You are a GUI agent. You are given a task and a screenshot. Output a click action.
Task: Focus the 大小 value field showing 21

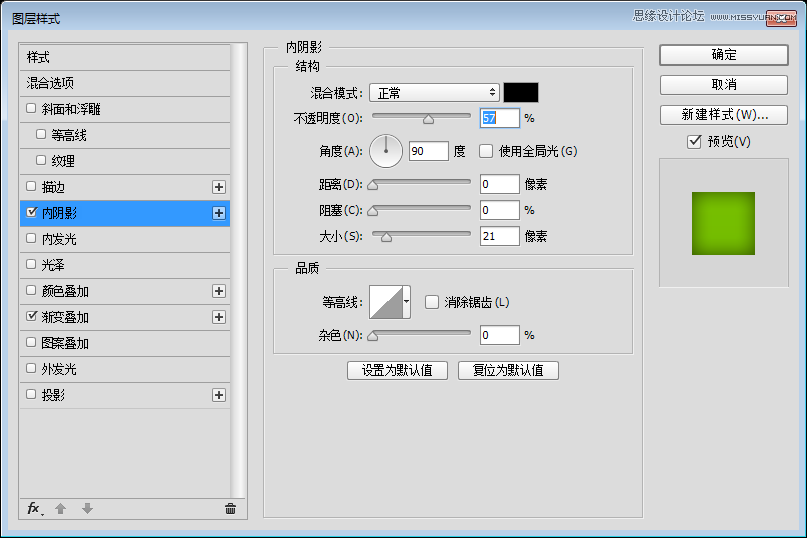(x=500, y=236)
